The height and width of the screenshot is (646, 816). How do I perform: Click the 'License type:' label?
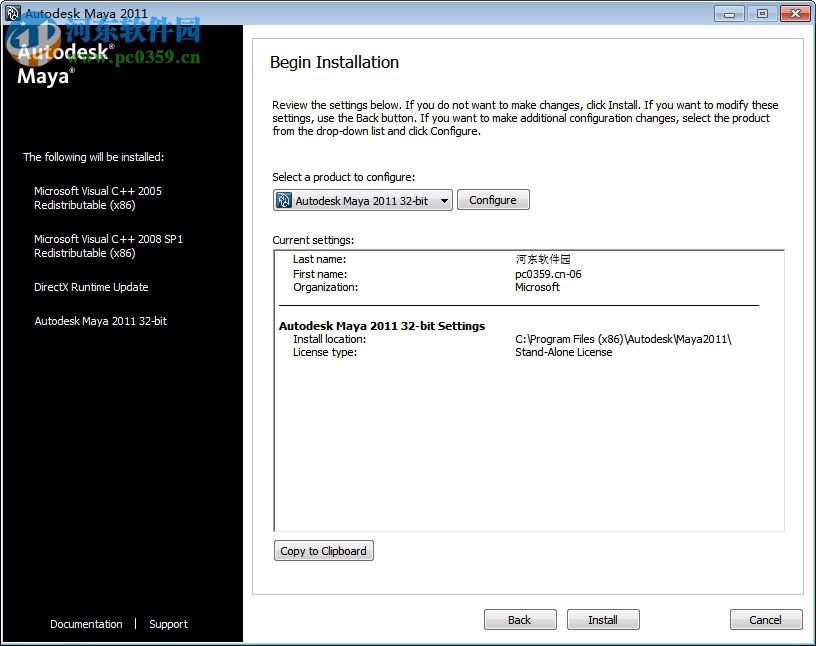[x=325, y=352]
